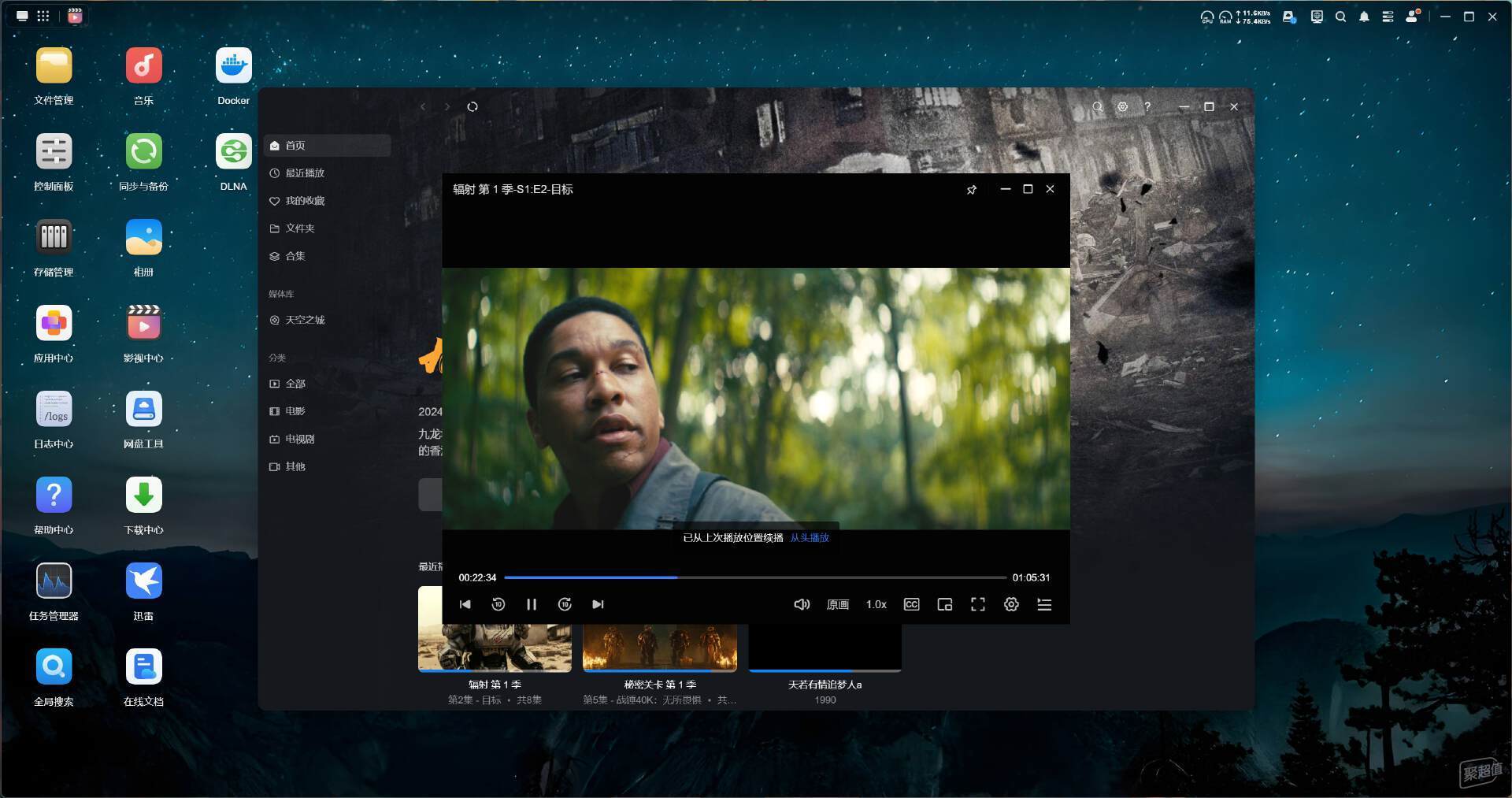Viewport: 1512px width, 798px height.
Task: Launch 影视中心 from the desktop
Action: tap(143, 324)
